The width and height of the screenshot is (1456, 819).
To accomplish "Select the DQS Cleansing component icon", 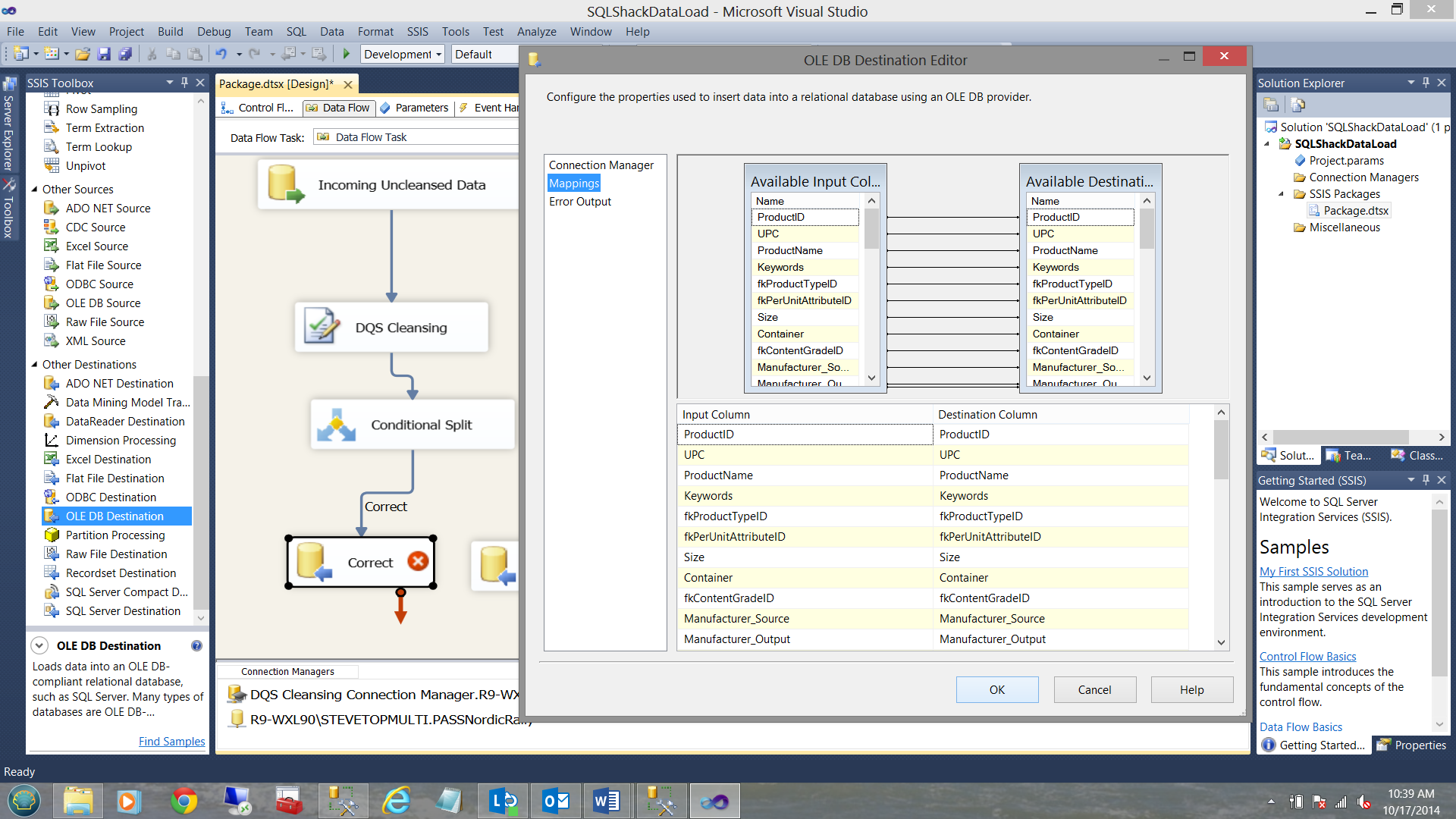I will [322, 327].
